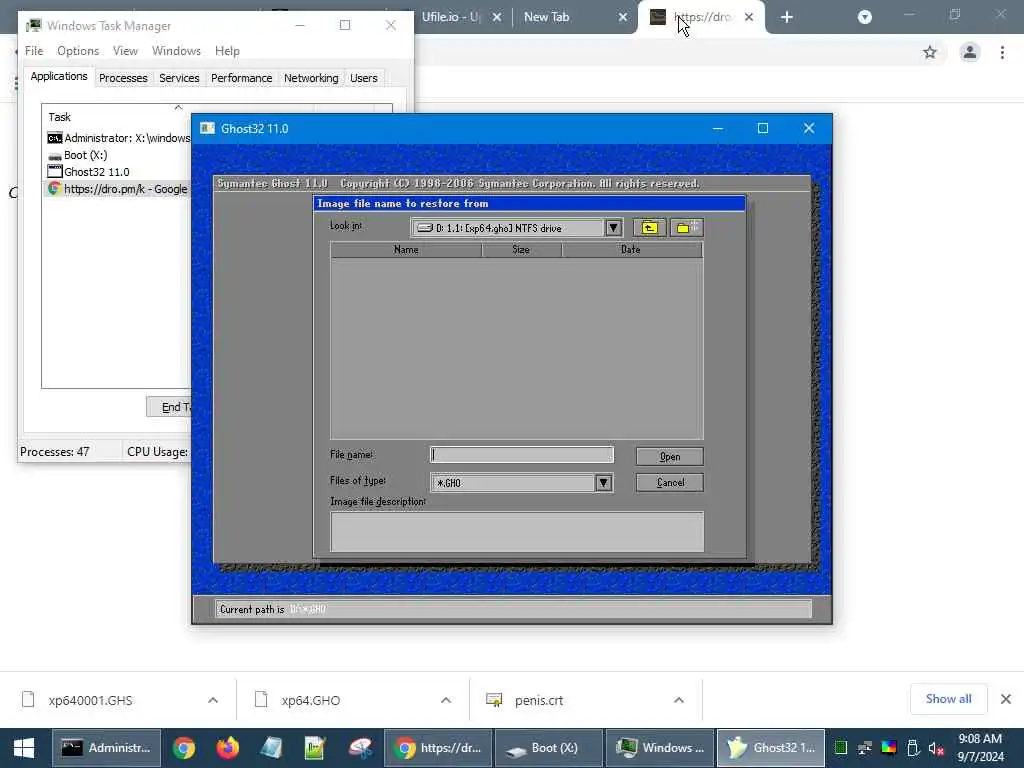Expand the Files of type dropdown arrow
Screen dimensions: 1024x768
pyautogui.click(x=603, y=483)
